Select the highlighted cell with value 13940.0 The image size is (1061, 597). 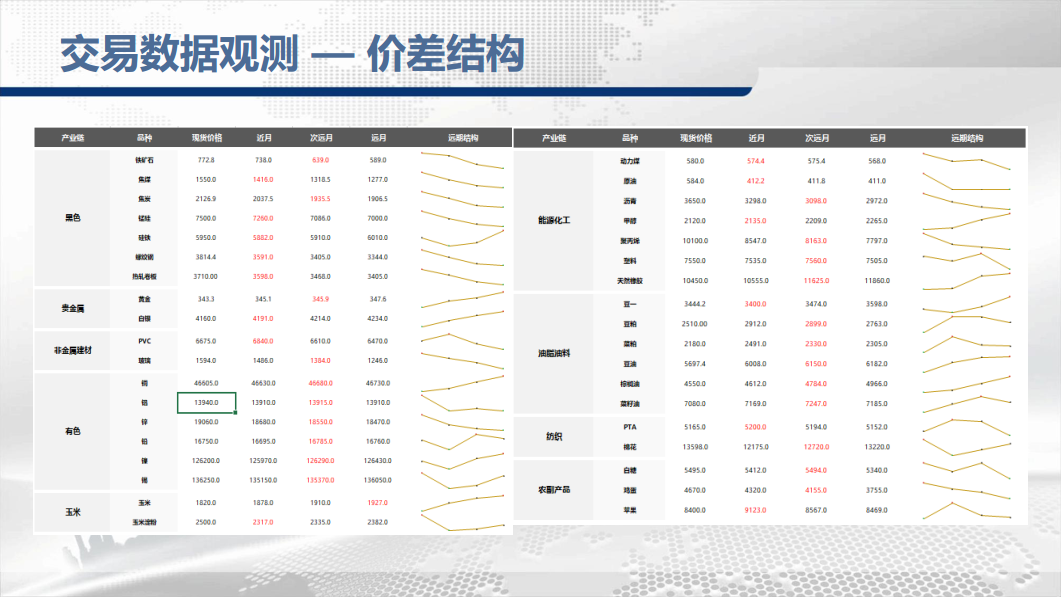(207, 402)
